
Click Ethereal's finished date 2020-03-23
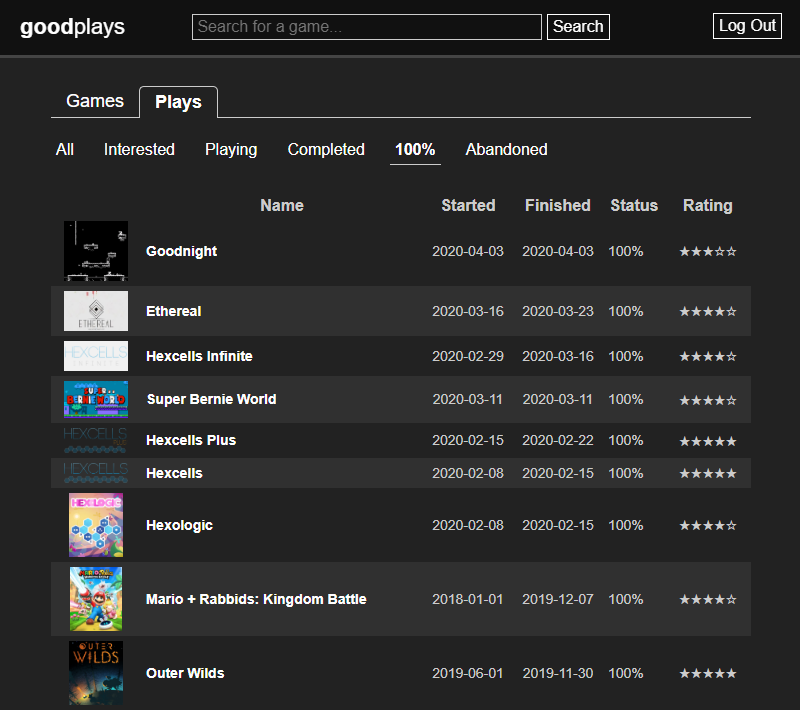click(558, 311)
